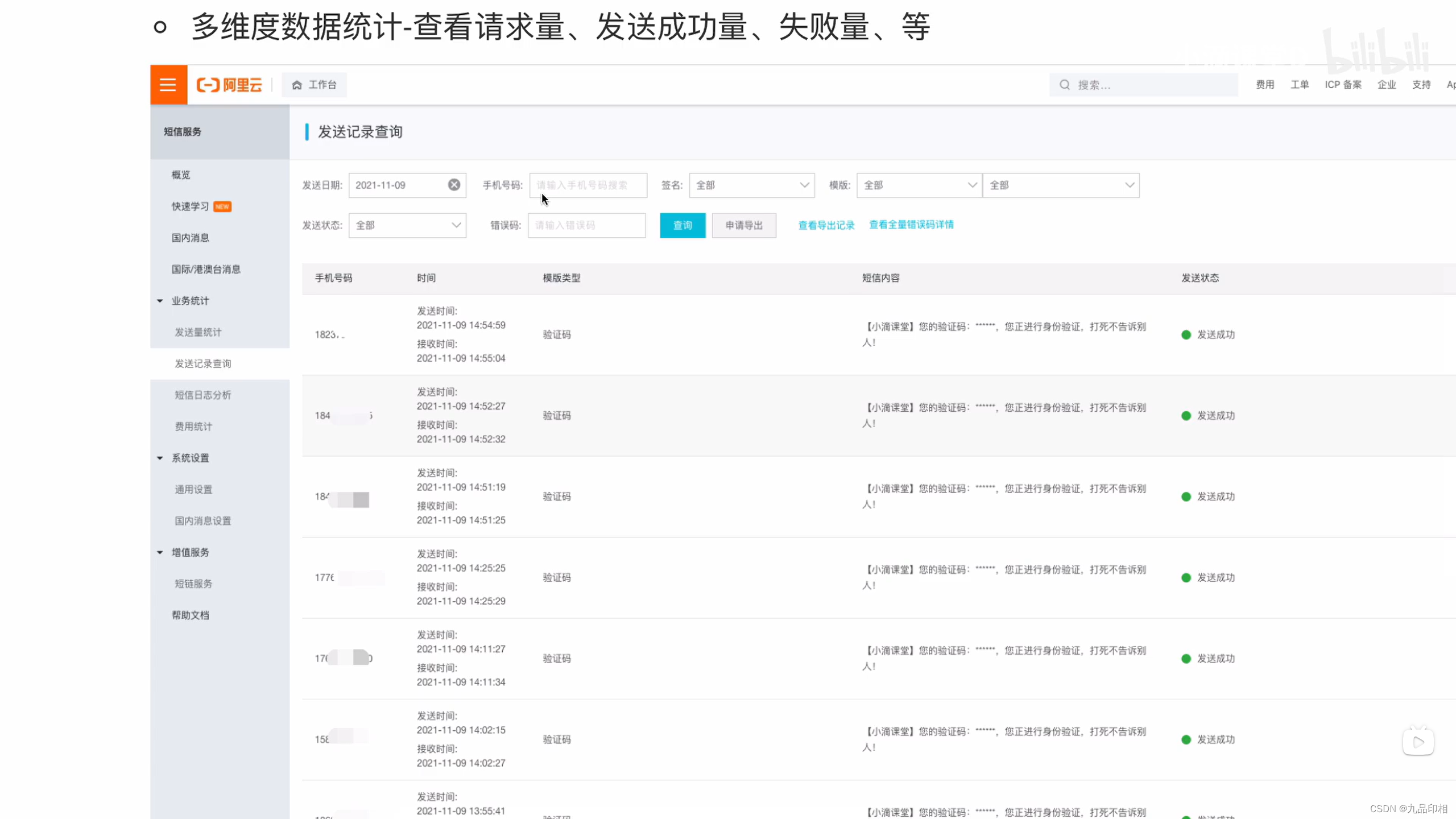Click the 申请导出 button

pos(744,225)
